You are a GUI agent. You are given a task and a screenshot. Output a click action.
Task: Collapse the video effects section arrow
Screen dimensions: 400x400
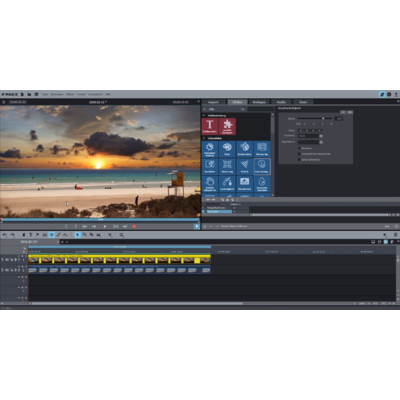coord(204,138)
